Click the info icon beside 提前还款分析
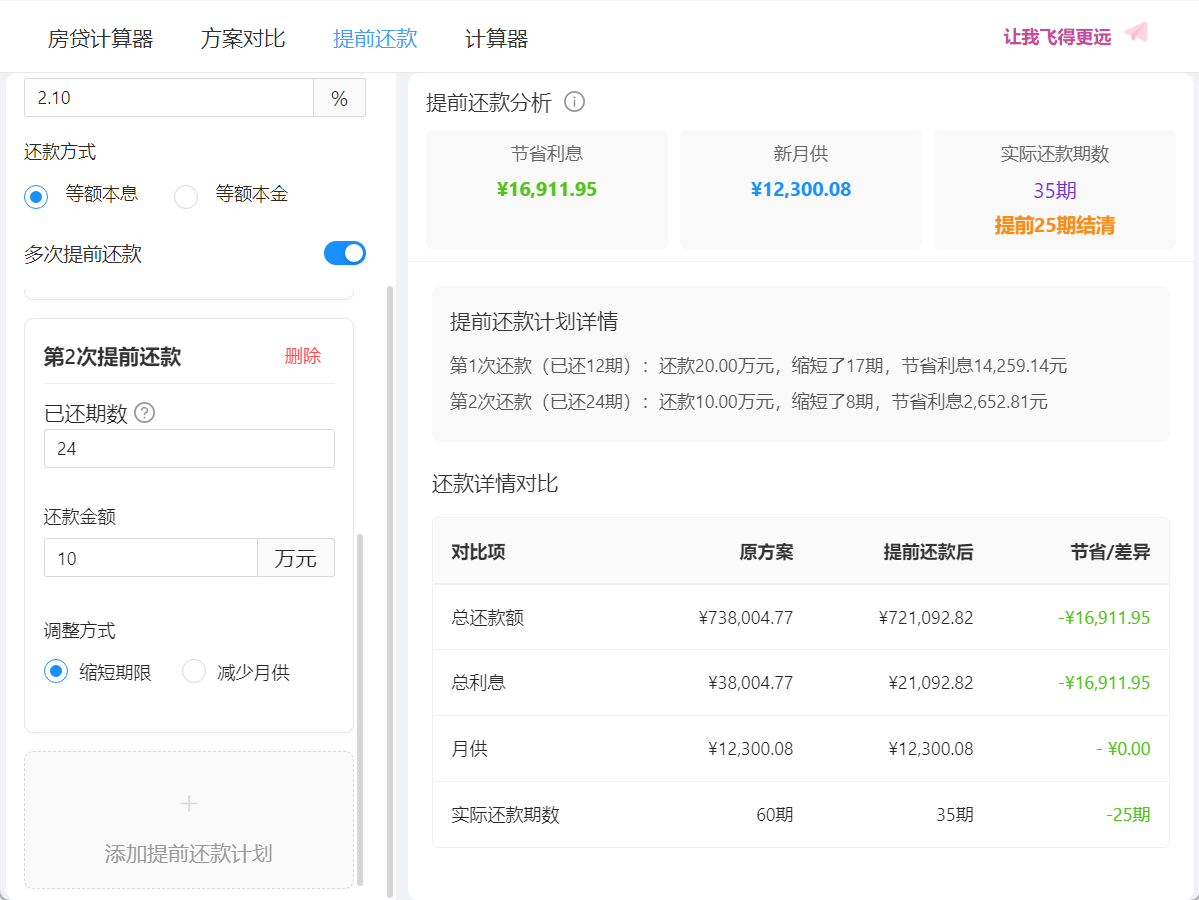Screen dimensions: 1199x900 point(574,102)
